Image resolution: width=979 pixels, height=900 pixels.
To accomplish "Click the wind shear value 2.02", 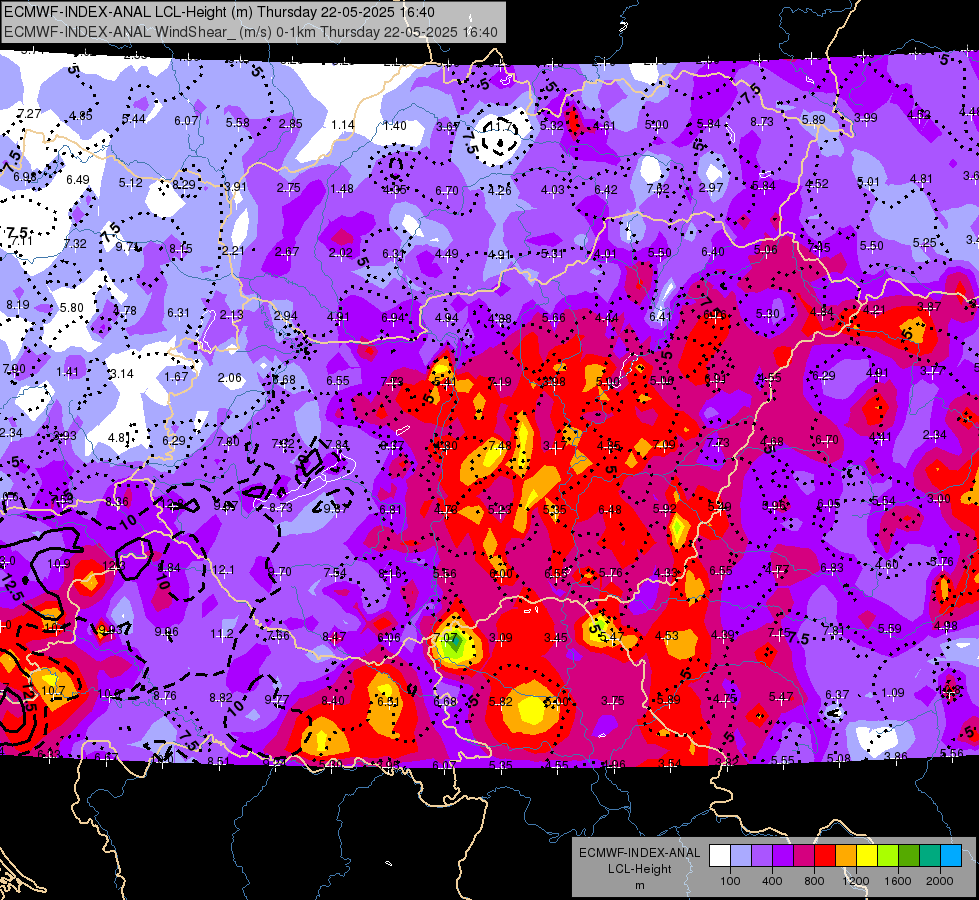I will click(x=341, y=252).
